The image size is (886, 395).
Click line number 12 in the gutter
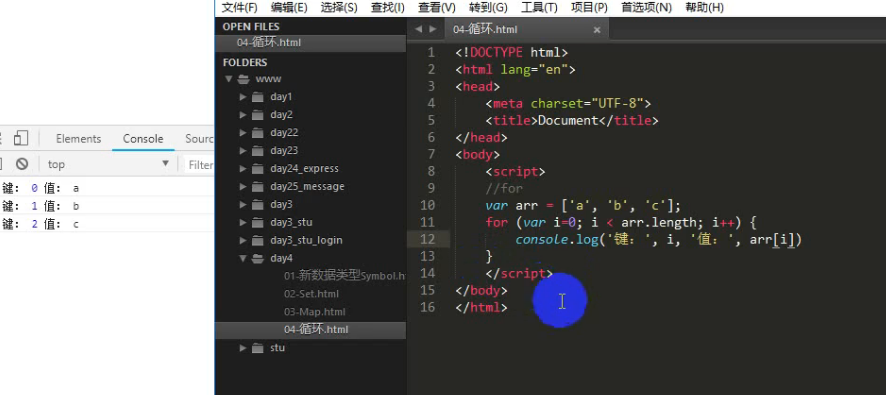(427, 240)
